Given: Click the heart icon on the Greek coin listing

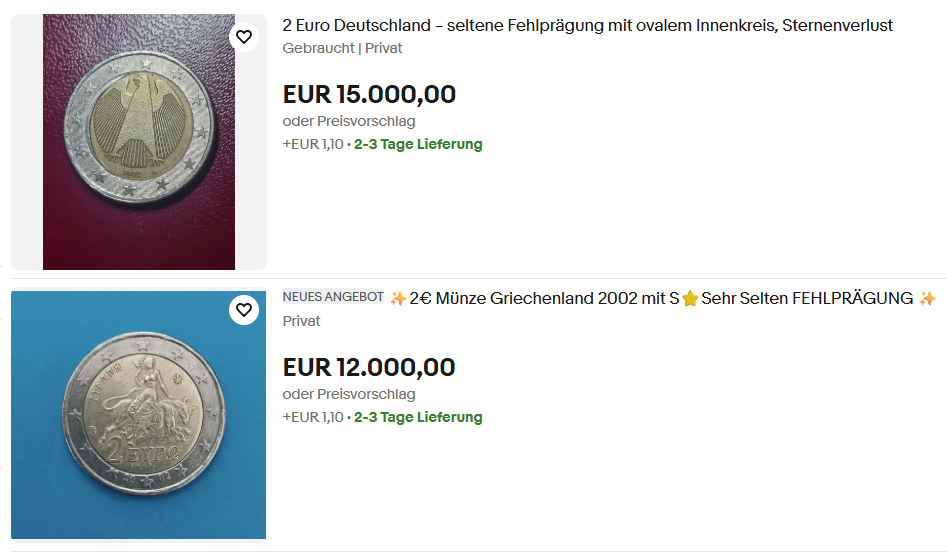Looking at the screenshot, I should coord(244,310).
